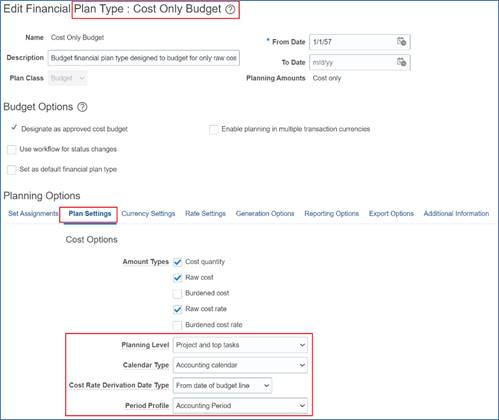Open the Reporting Options tab

tap(332, 214)
